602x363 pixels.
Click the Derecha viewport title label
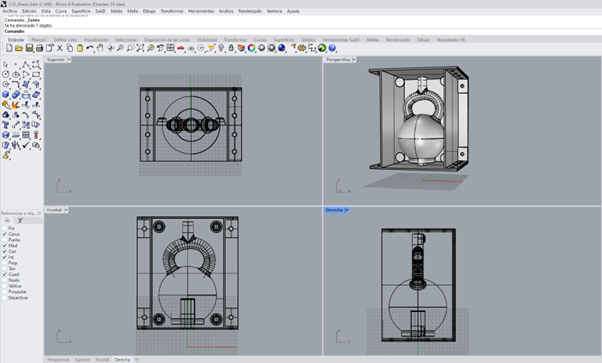point(334,210)
